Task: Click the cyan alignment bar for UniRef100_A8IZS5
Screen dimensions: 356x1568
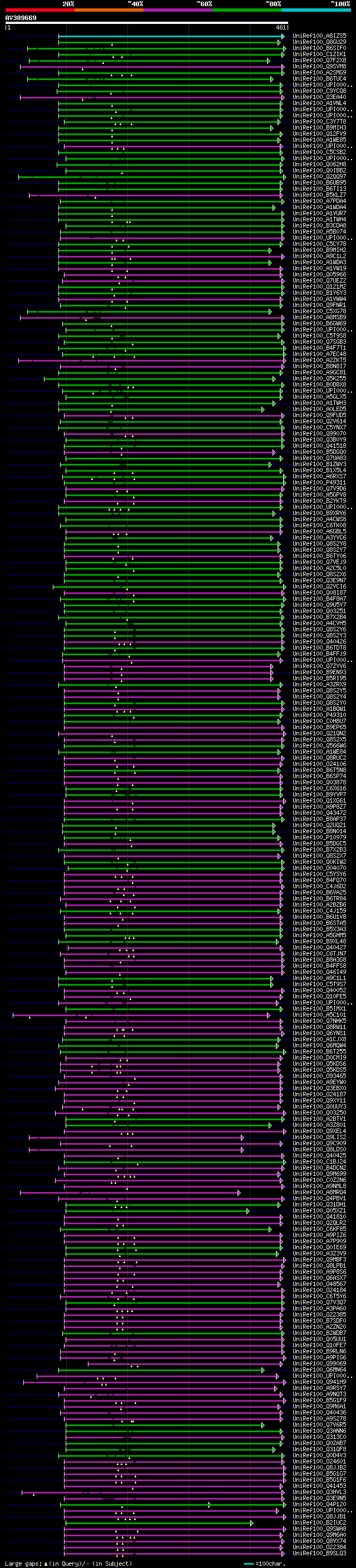Action: click(x=171, y=37)
